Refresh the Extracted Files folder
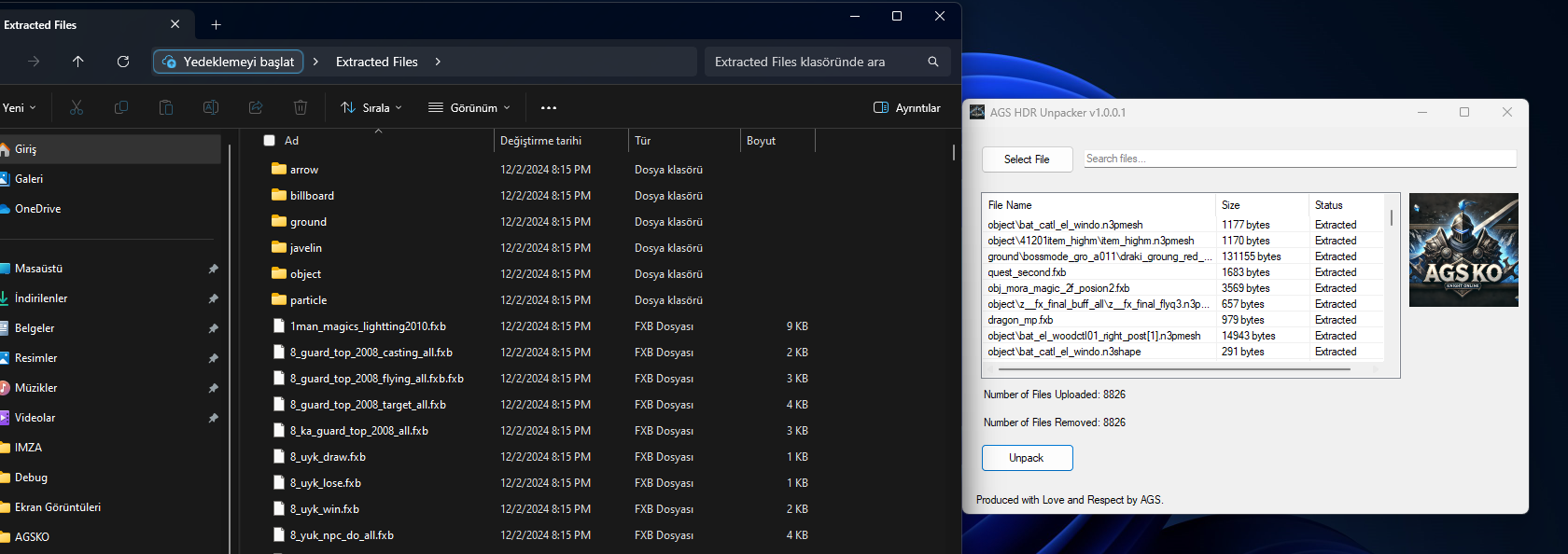 coord(123,62)
